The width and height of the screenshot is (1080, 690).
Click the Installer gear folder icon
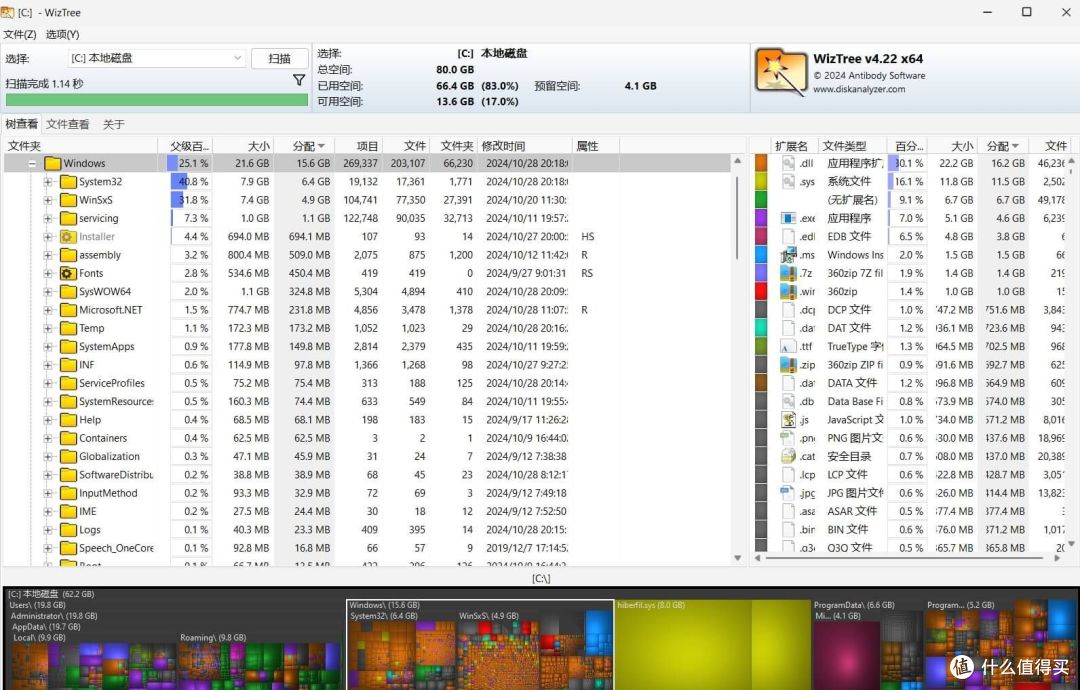pyautogui.click(x=68, y=236)
